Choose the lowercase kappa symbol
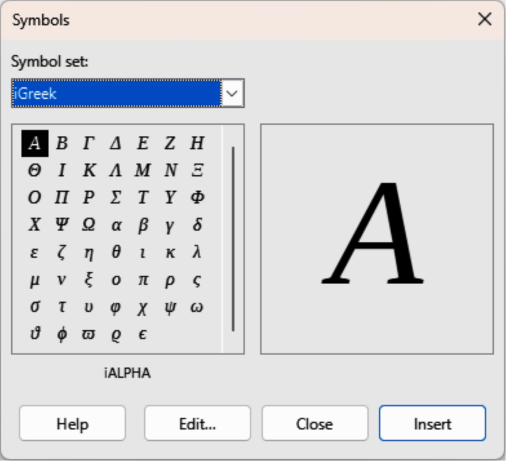Image resolution: width=506 pixels, height=461 pixels. click(170, 252)
